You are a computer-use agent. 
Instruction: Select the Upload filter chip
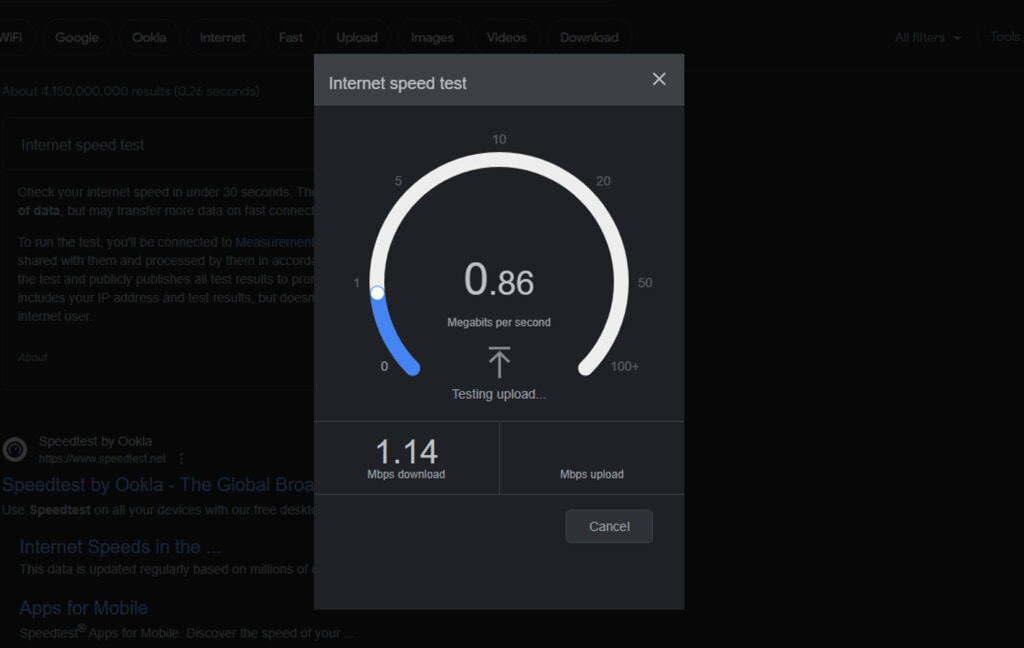point(357,38)
